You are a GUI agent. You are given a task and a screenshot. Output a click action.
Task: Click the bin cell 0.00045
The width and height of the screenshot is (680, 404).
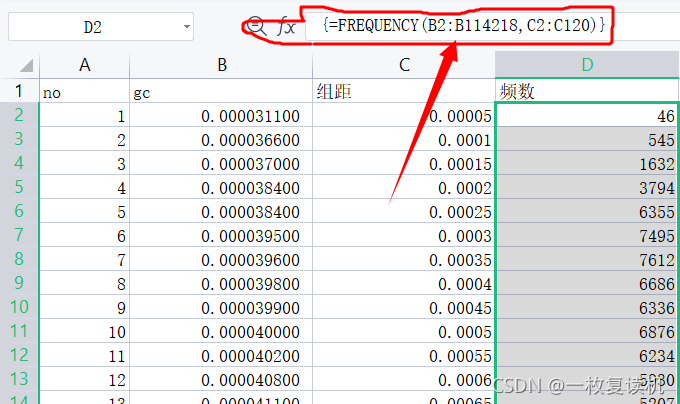click(404, 307)
